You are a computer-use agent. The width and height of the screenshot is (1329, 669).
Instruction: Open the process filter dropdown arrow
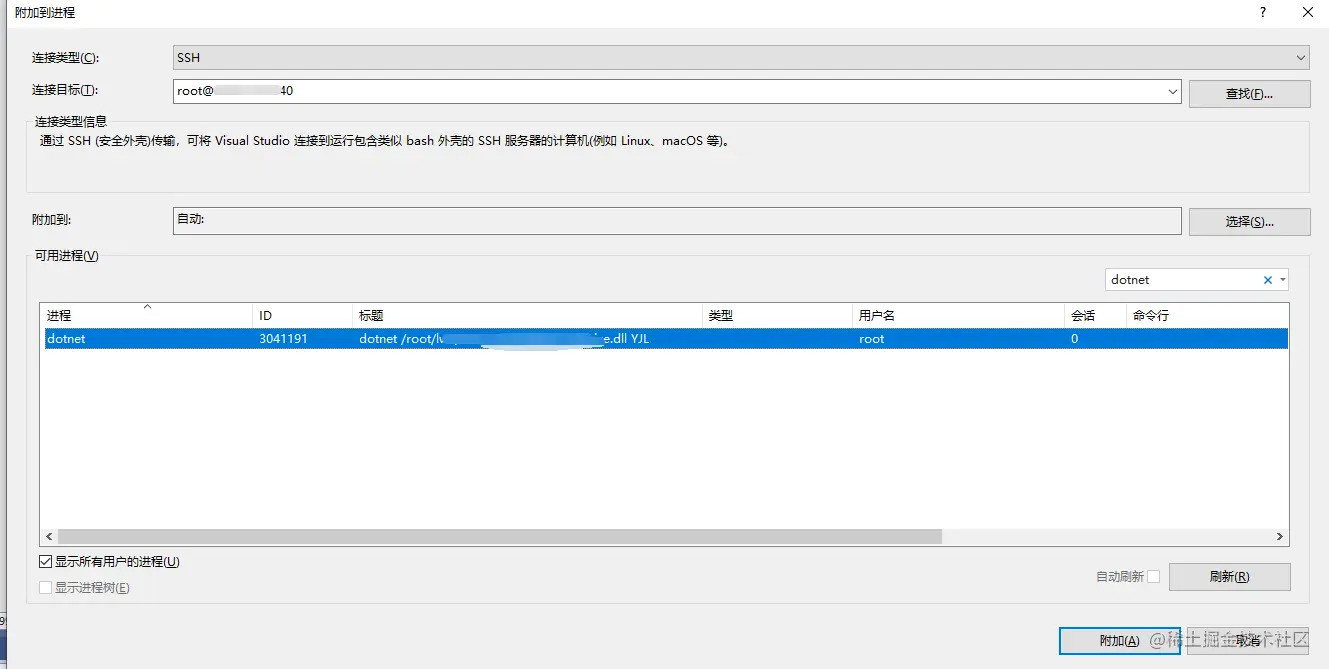click(x=1283, y=280)
